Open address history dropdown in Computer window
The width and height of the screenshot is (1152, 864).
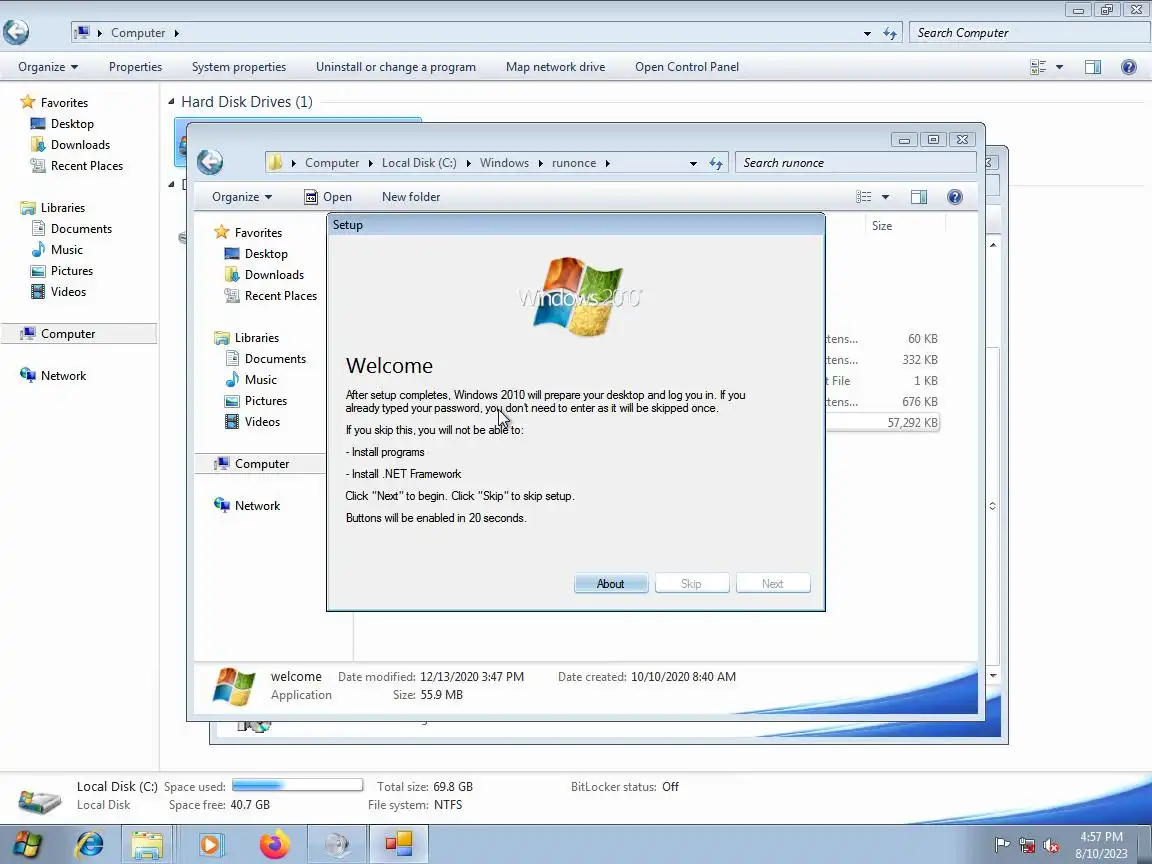coord(867,33)
